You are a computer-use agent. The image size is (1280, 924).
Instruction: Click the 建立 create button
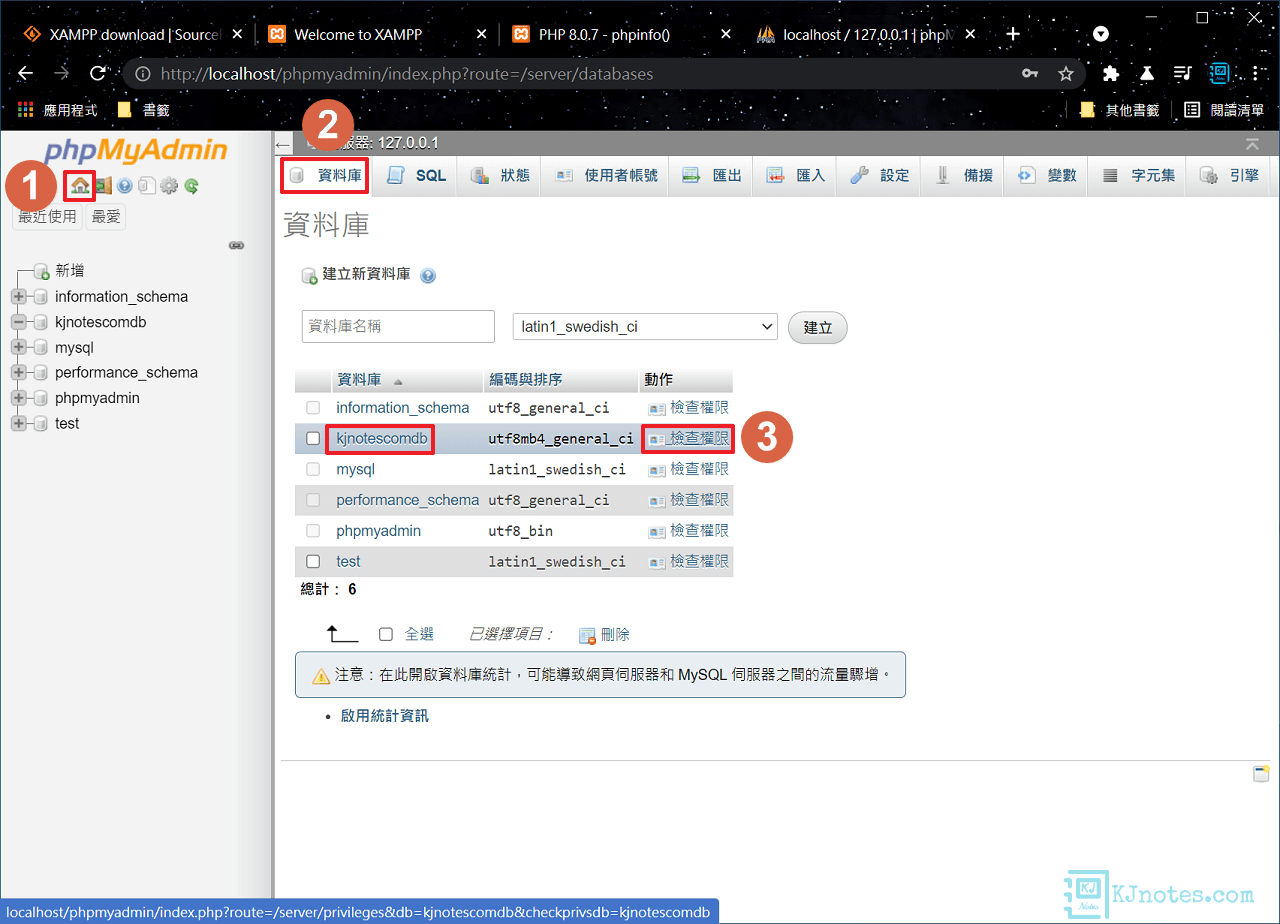(818, 327)
